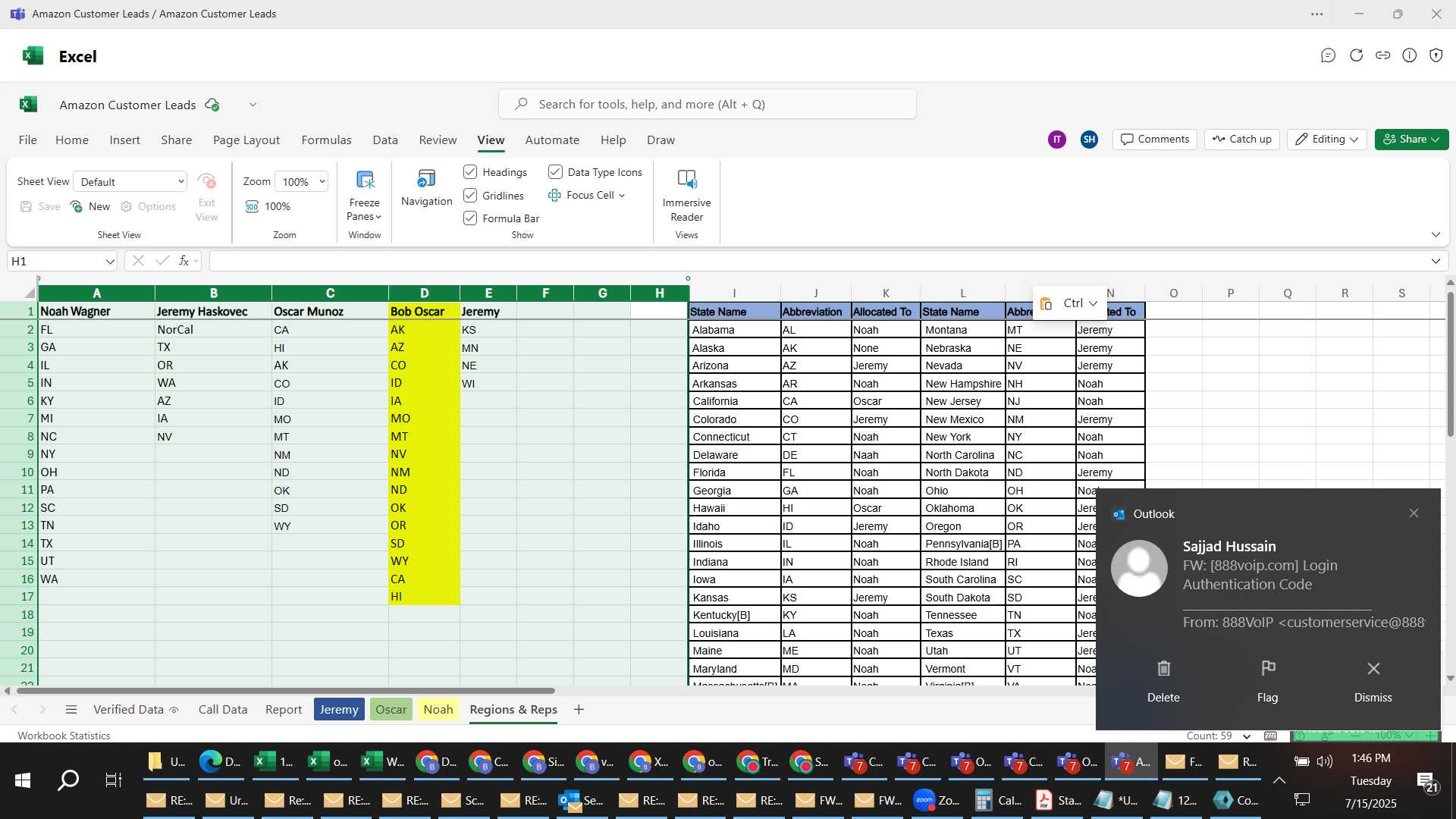Switch to Jeremy sheet tab
The width and height of the screenshot is (1456, 819).
[339, 710]
